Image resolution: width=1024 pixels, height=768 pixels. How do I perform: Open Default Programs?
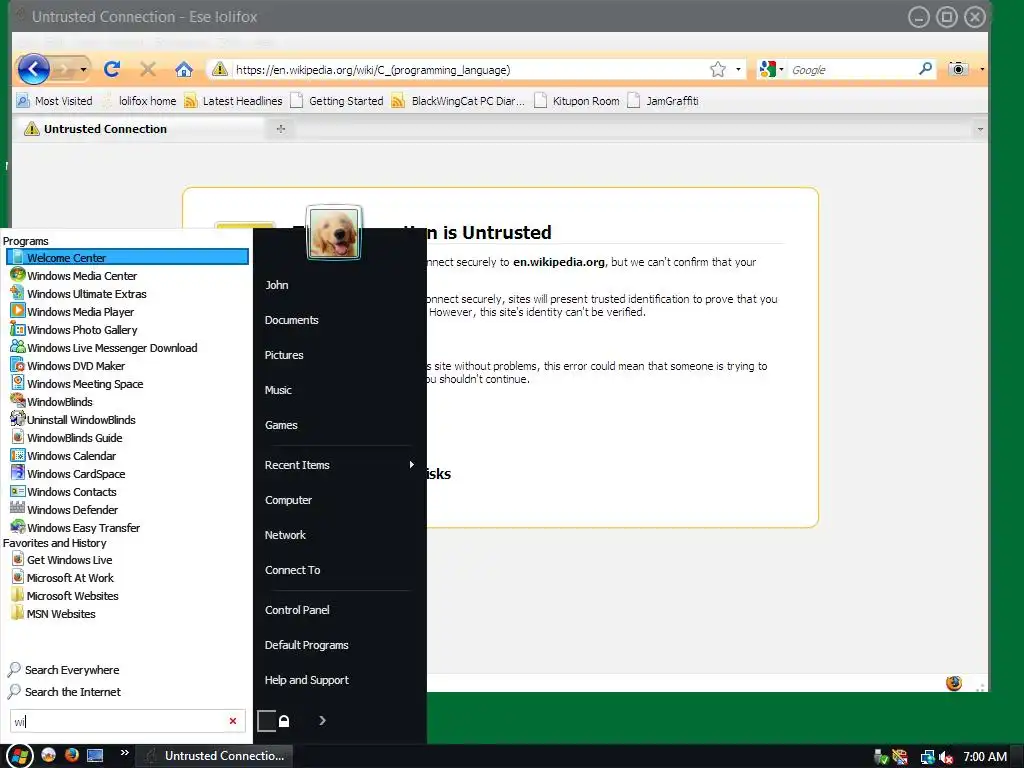click(x=306, y=645)
